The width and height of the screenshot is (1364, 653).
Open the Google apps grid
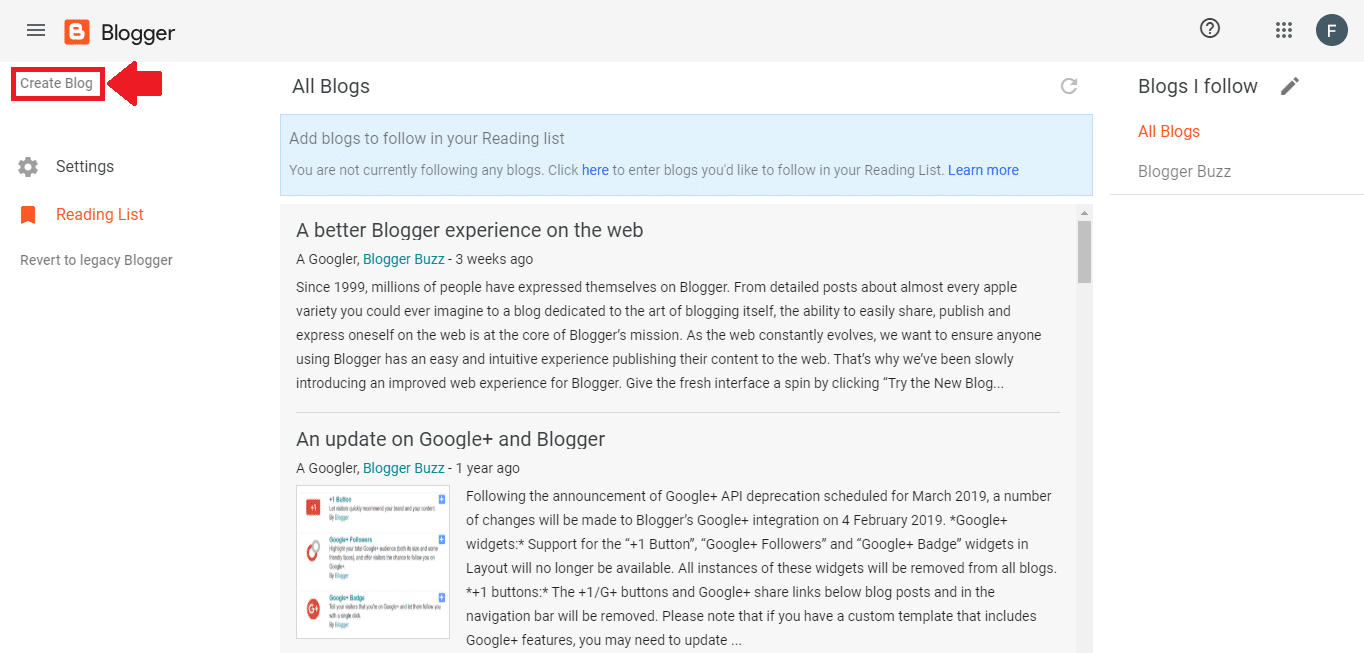[1284, 30]
